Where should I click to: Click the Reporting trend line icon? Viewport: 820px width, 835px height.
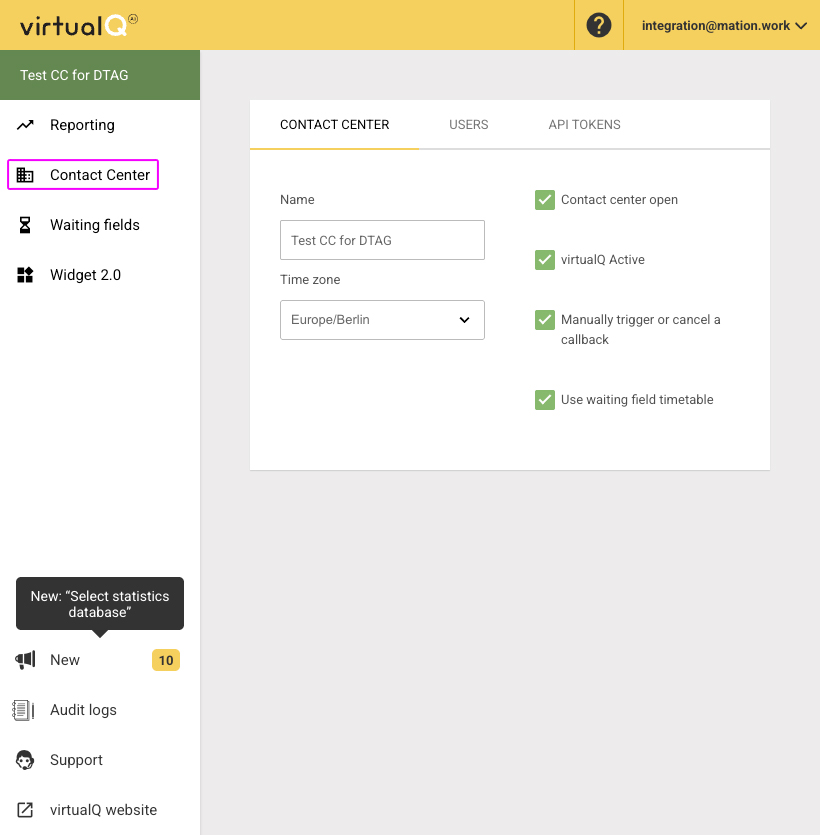pyautogui.click(x=25, y=125)
